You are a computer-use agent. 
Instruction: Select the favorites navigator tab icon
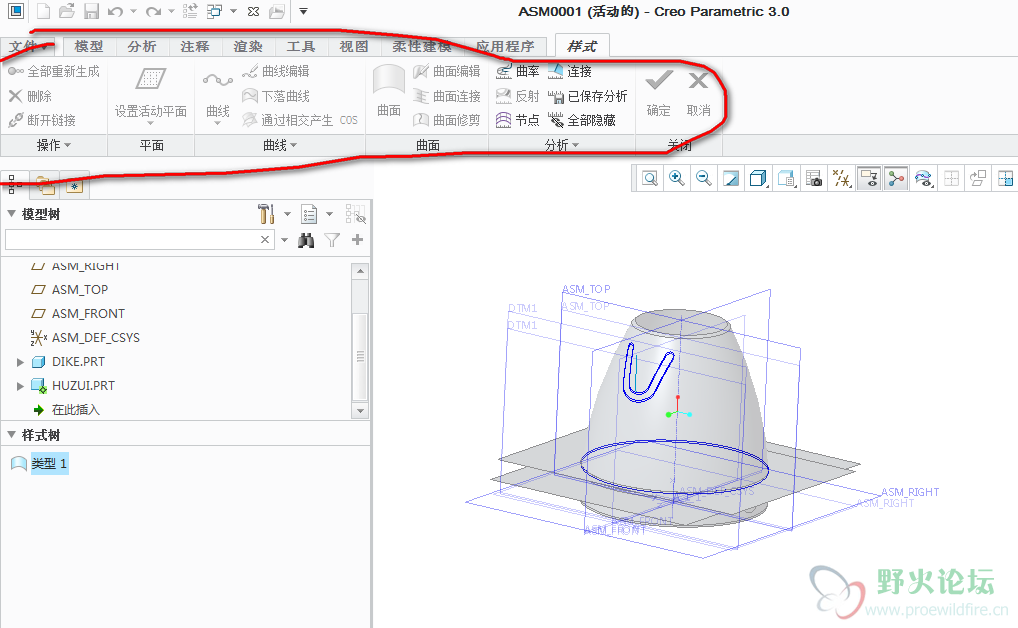coord(75,186)
